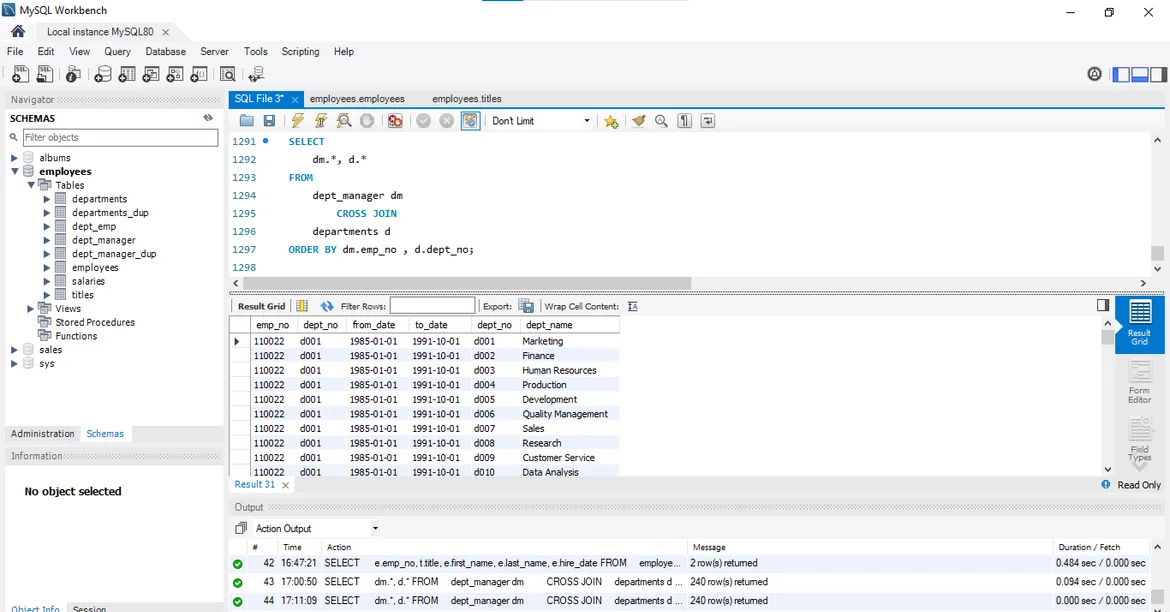Collapse the employees schema tree
The image size is (1170, 612).
tap(15, 172)
